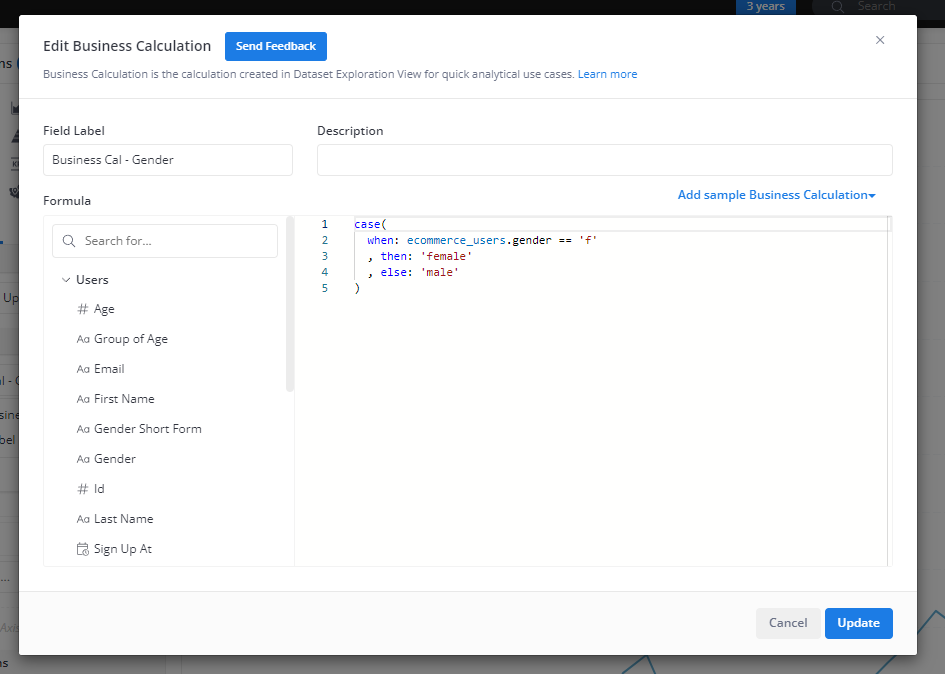Click the text-type icon beside Gender Short Form
Image resolution: width=945 pixels, height=674 pixels.
click(83, 429)
